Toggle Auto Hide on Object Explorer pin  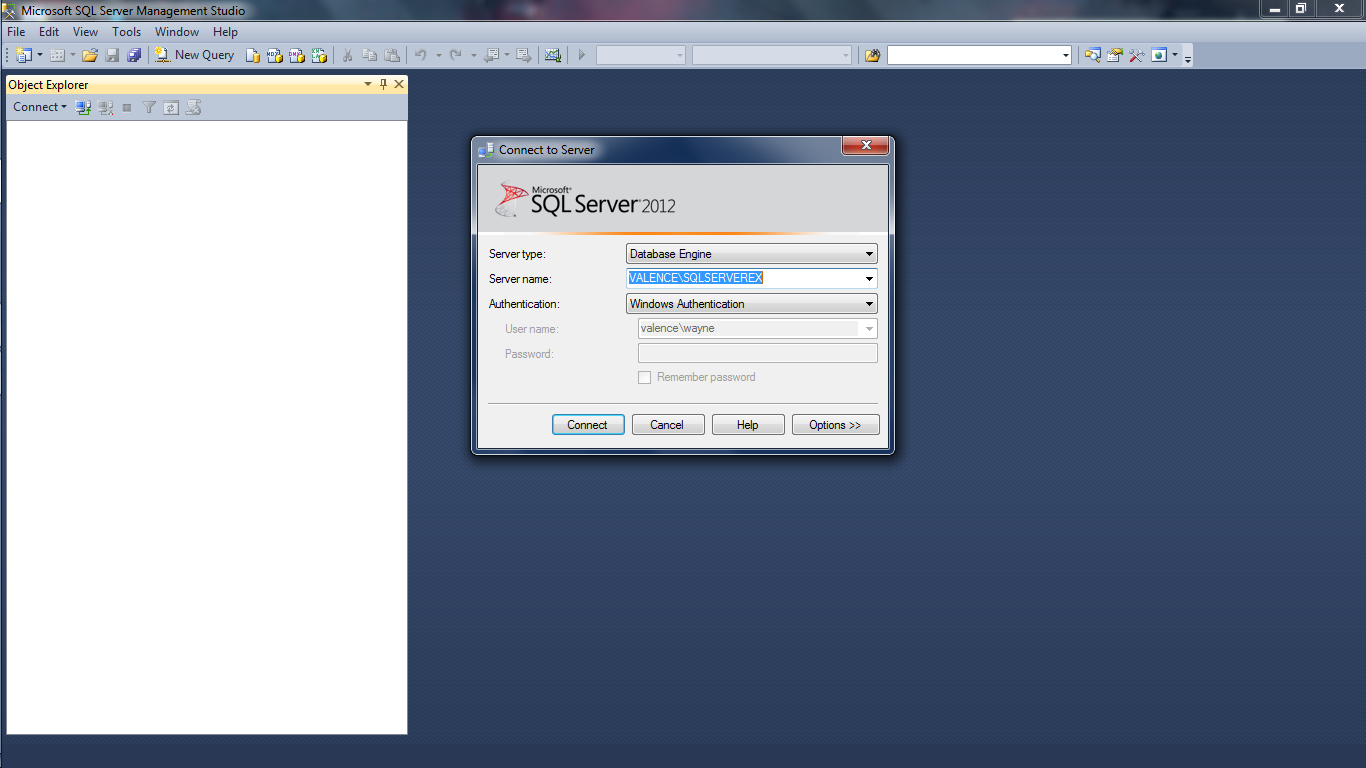click(382, 84)
